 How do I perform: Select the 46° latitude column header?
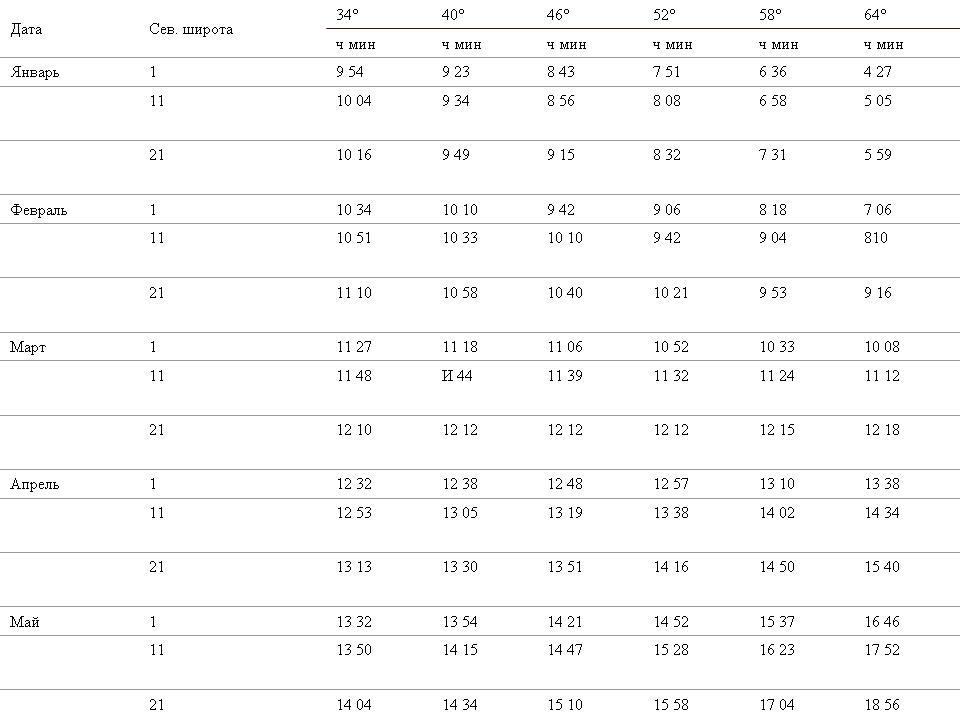[558, 15]
